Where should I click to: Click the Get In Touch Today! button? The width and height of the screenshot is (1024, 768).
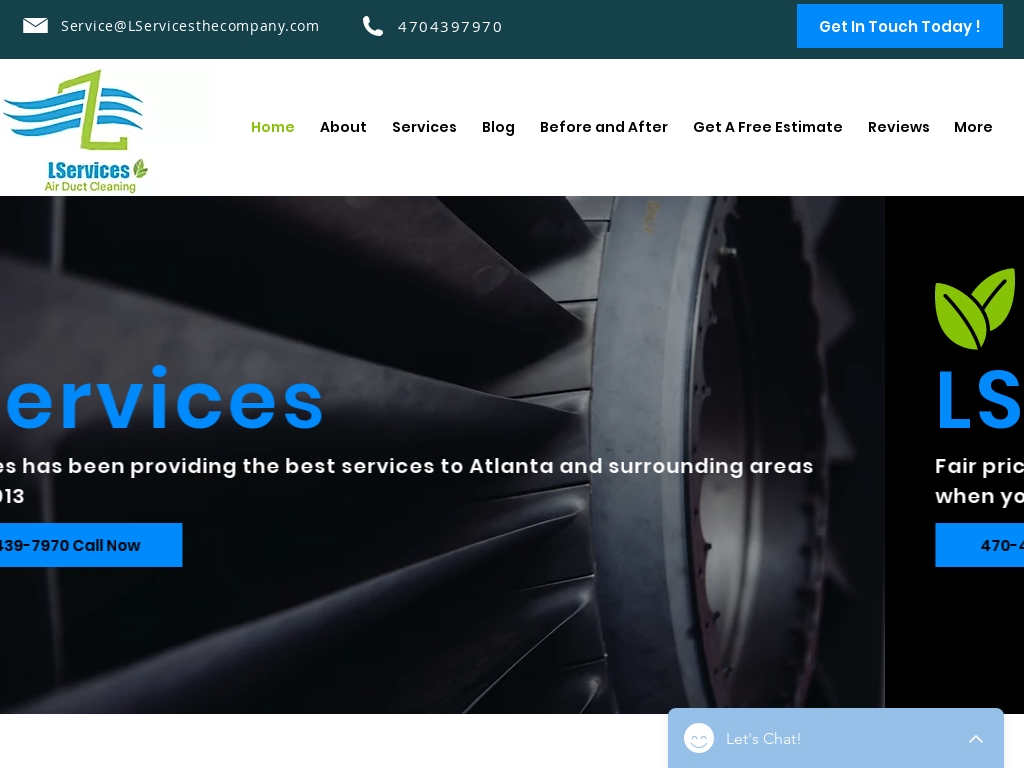point(899,26)
